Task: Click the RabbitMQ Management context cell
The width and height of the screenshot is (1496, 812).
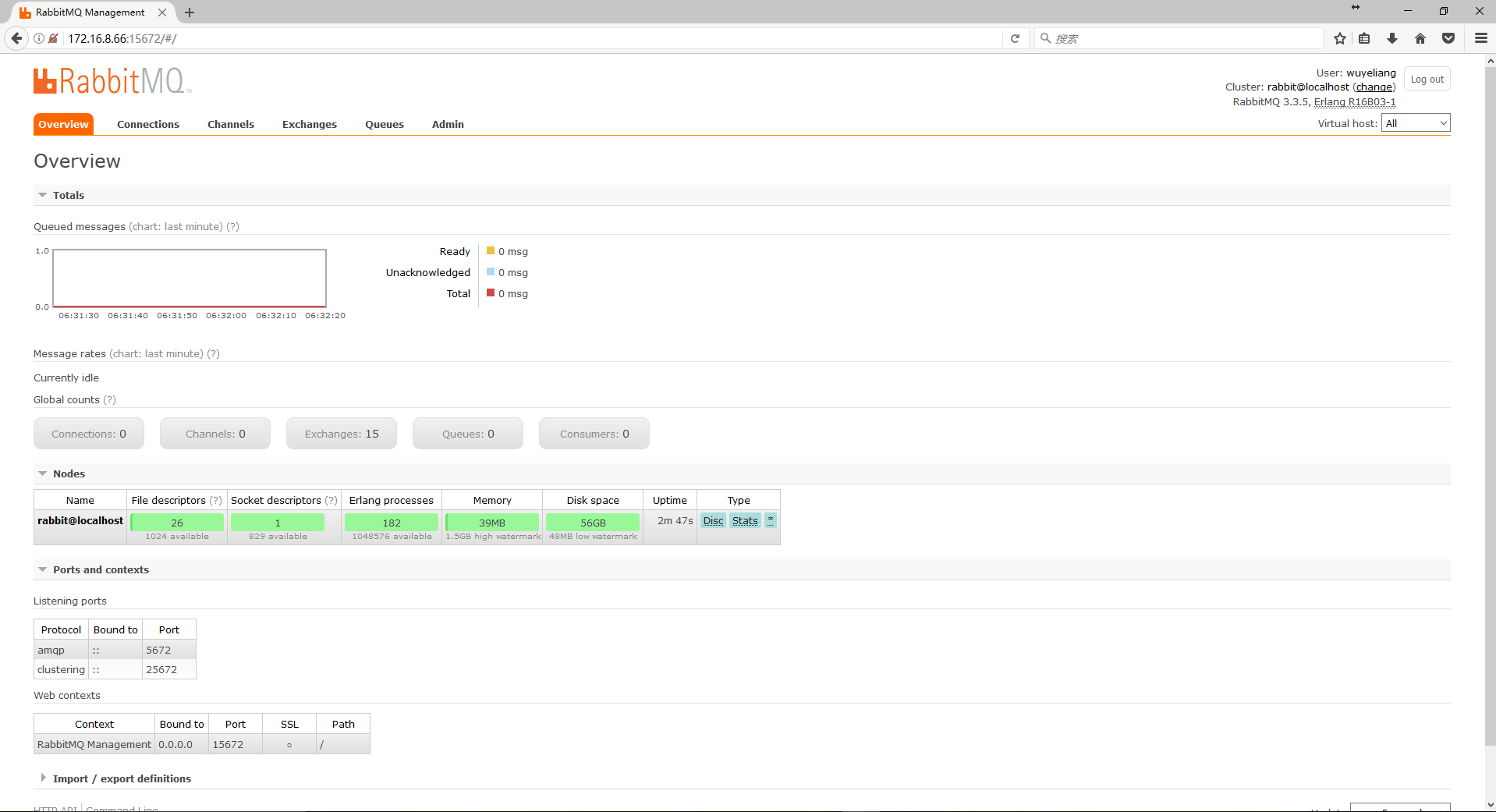Action: 94,745
